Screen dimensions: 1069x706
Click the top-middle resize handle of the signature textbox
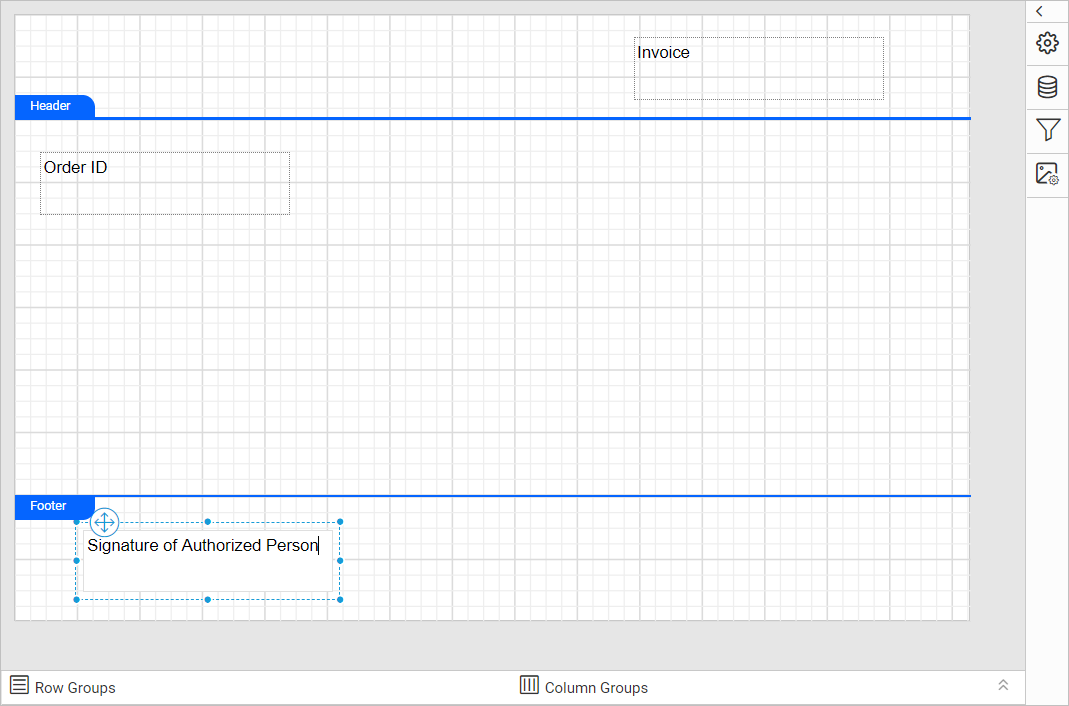tap(208, 521)
